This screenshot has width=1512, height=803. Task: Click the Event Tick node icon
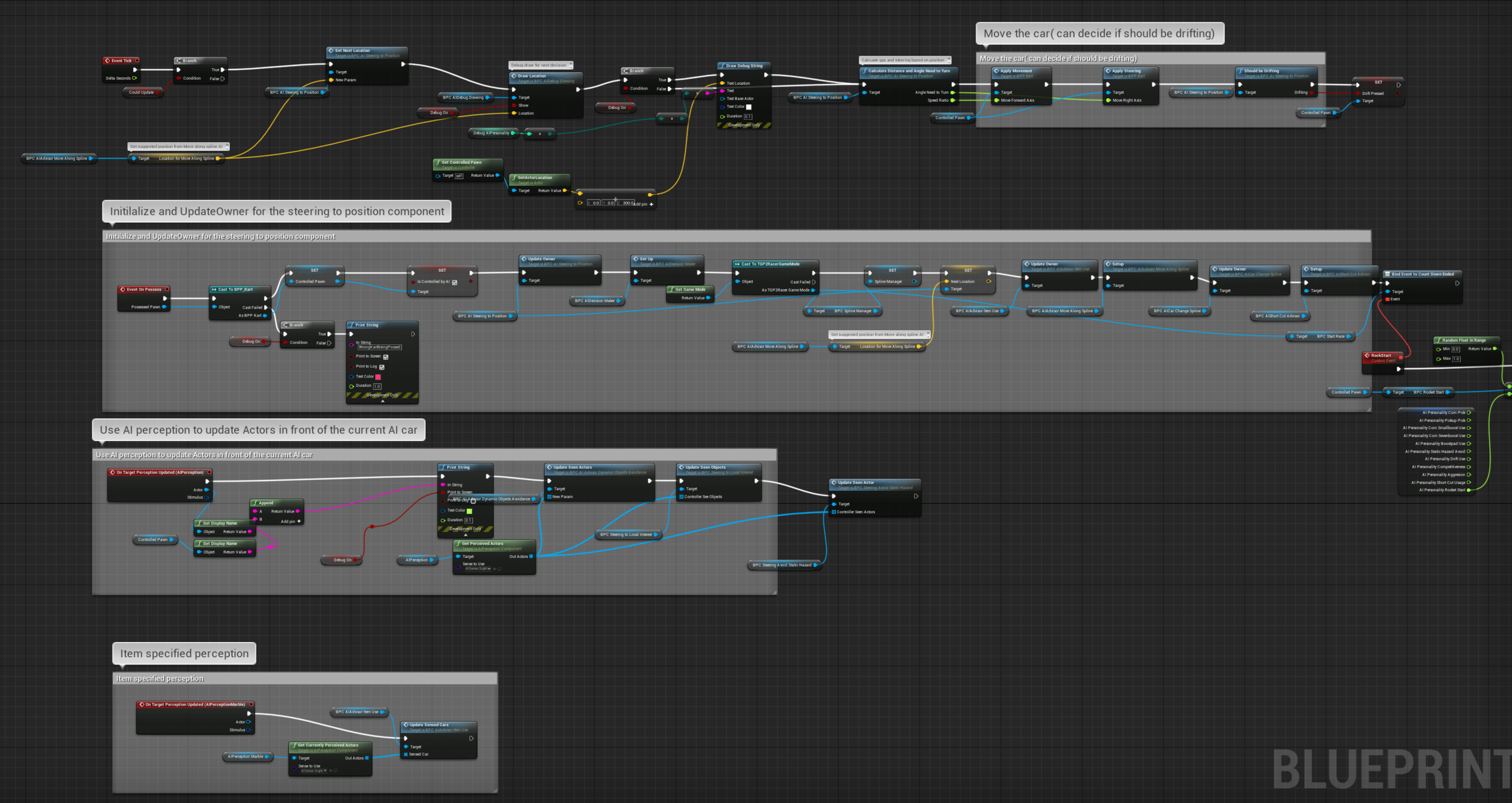pyautogui.click(x=107, y=61)
